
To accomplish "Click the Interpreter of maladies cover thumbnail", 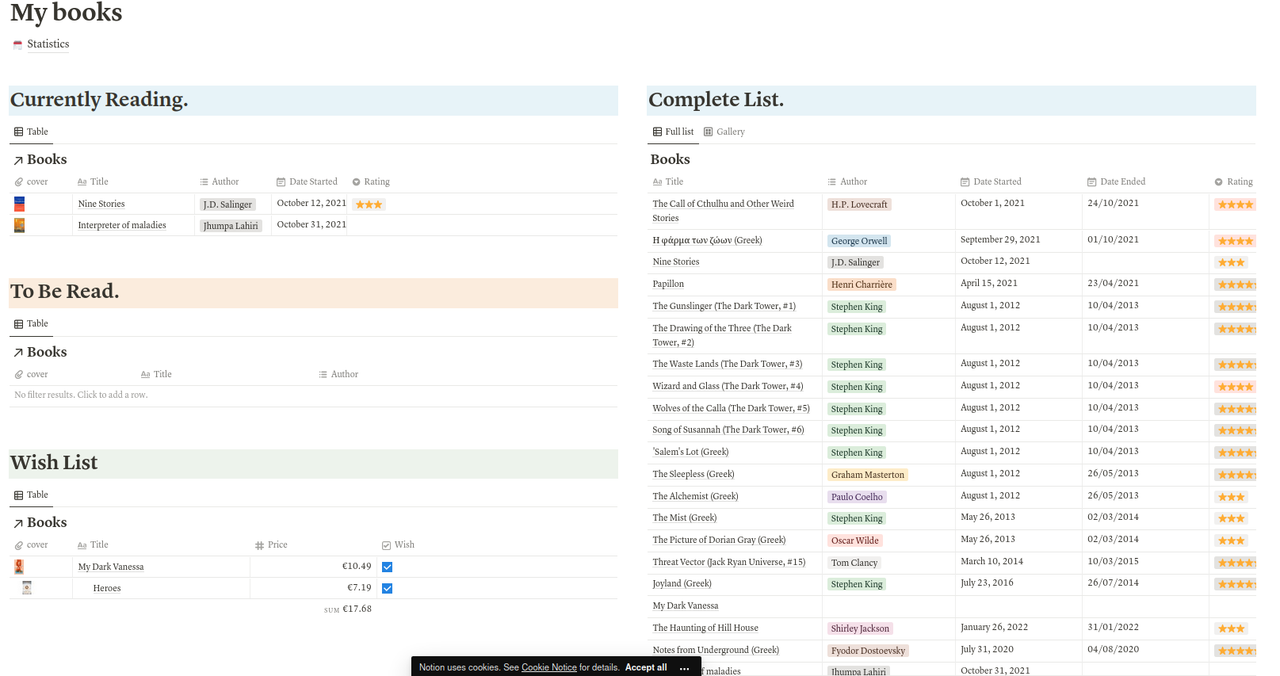I will (x=19, y=225).
